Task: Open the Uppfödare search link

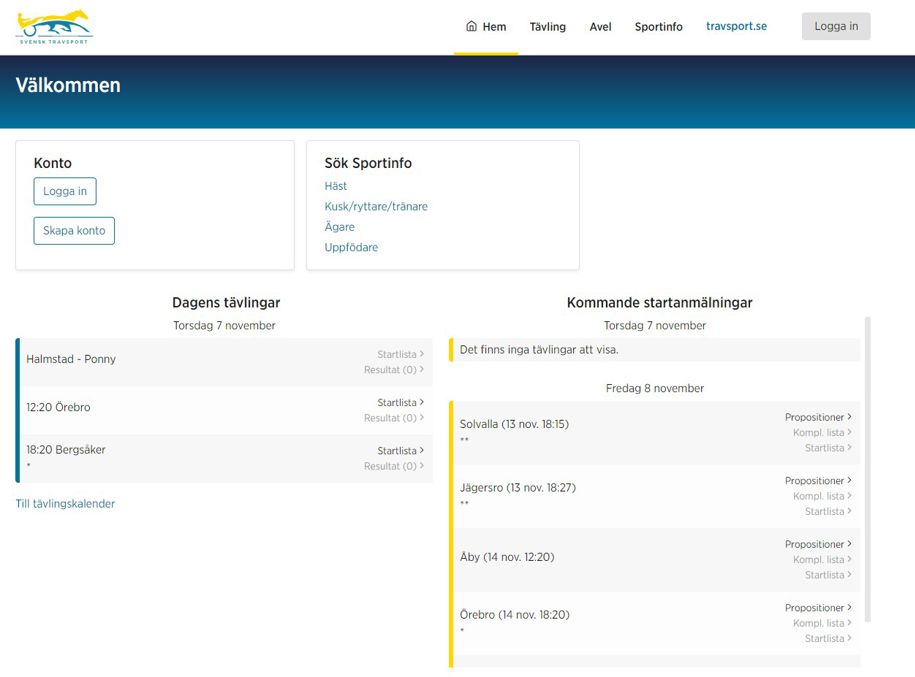Action: click(351, 247)
